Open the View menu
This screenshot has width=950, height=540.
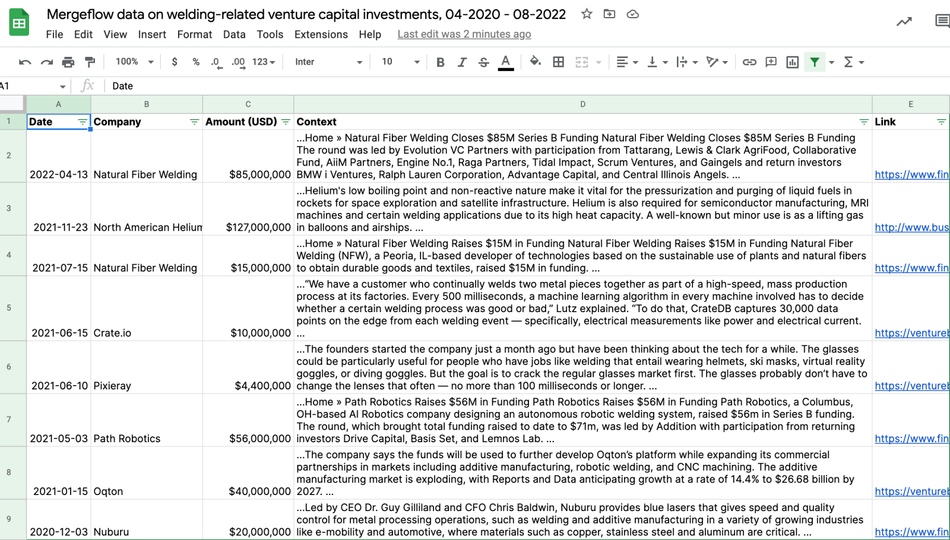pyautogui.click(x=115, y=35)
